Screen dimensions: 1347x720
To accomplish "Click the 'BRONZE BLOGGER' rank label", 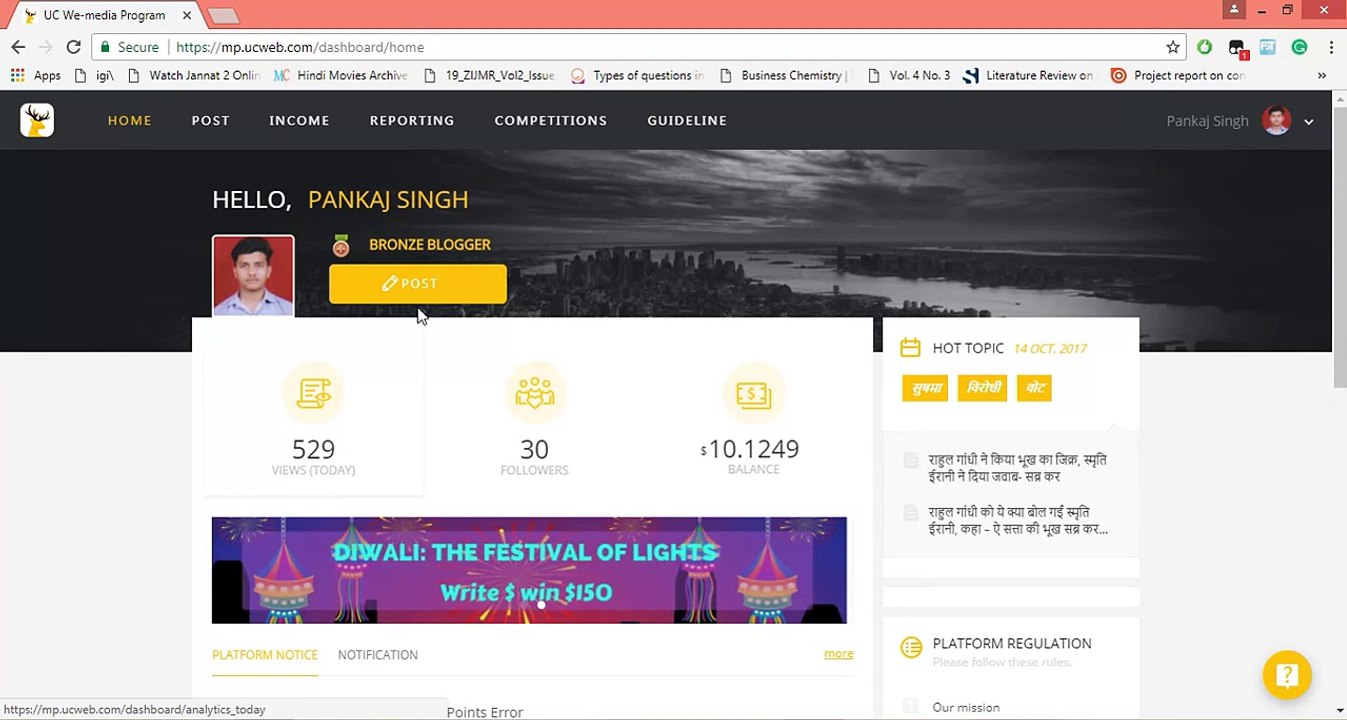I will [430, 245].
